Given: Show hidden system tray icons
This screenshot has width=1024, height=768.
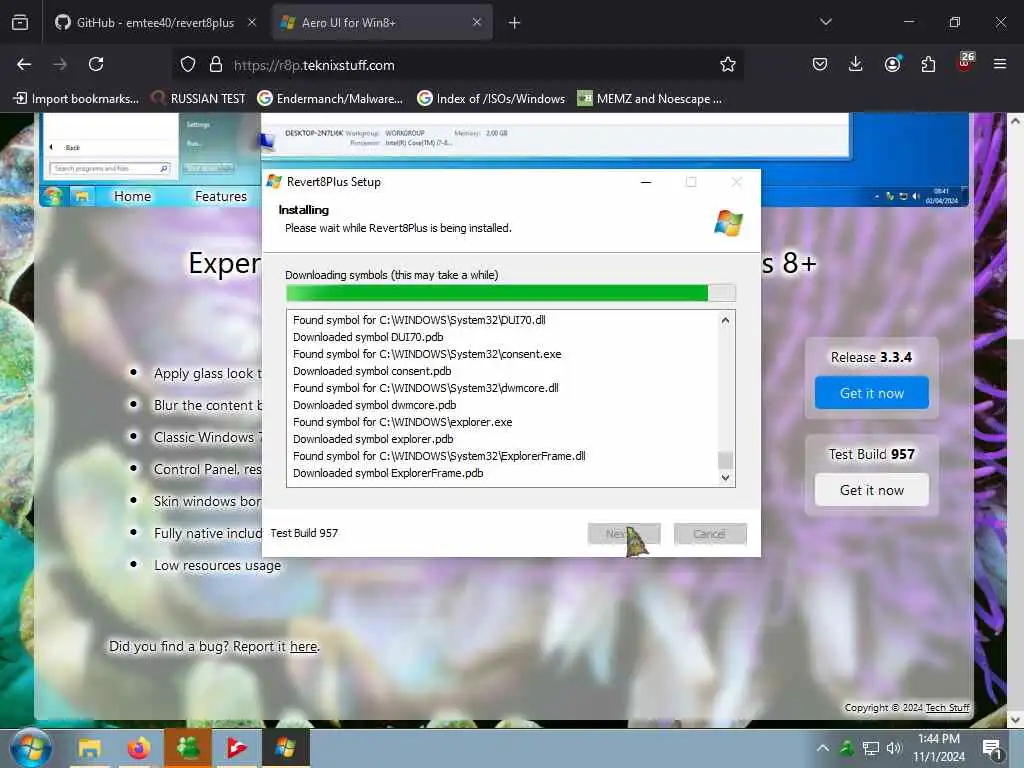Looking at the screenshot, I should 823,748.
